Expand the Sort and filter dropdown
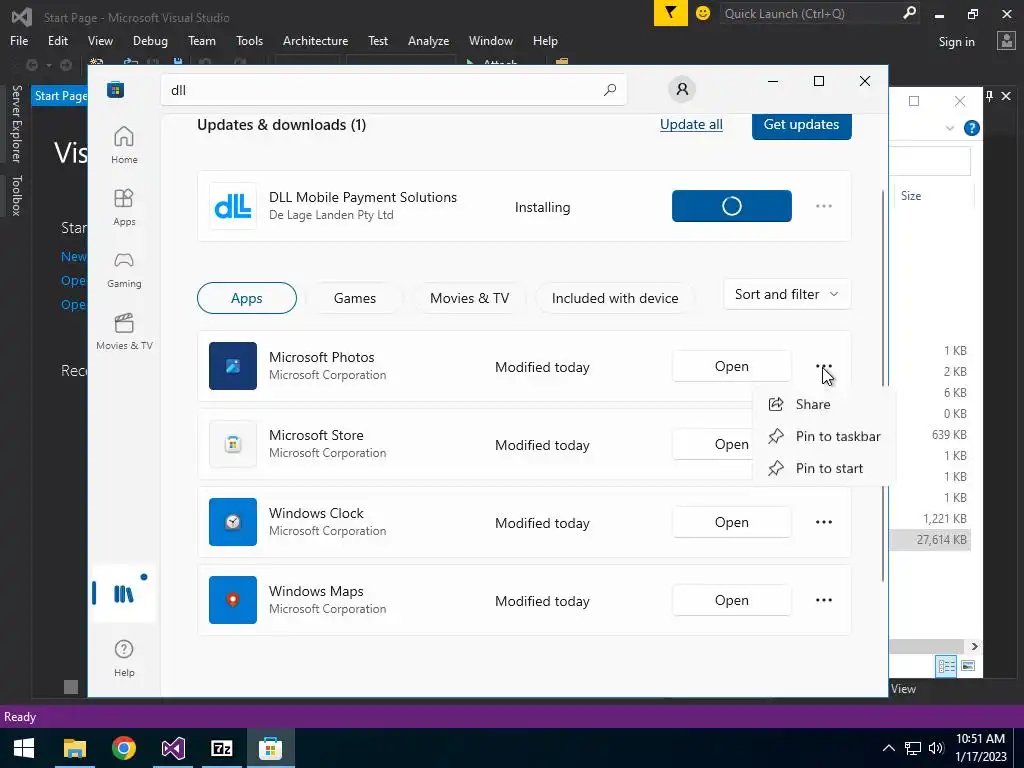 [x=787, y=294]
